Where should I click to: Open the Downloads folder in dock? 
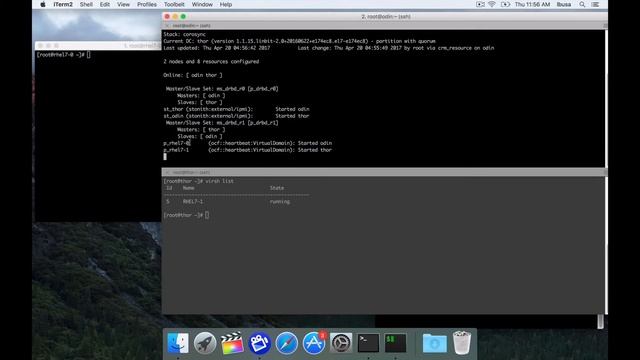[435, 343]
